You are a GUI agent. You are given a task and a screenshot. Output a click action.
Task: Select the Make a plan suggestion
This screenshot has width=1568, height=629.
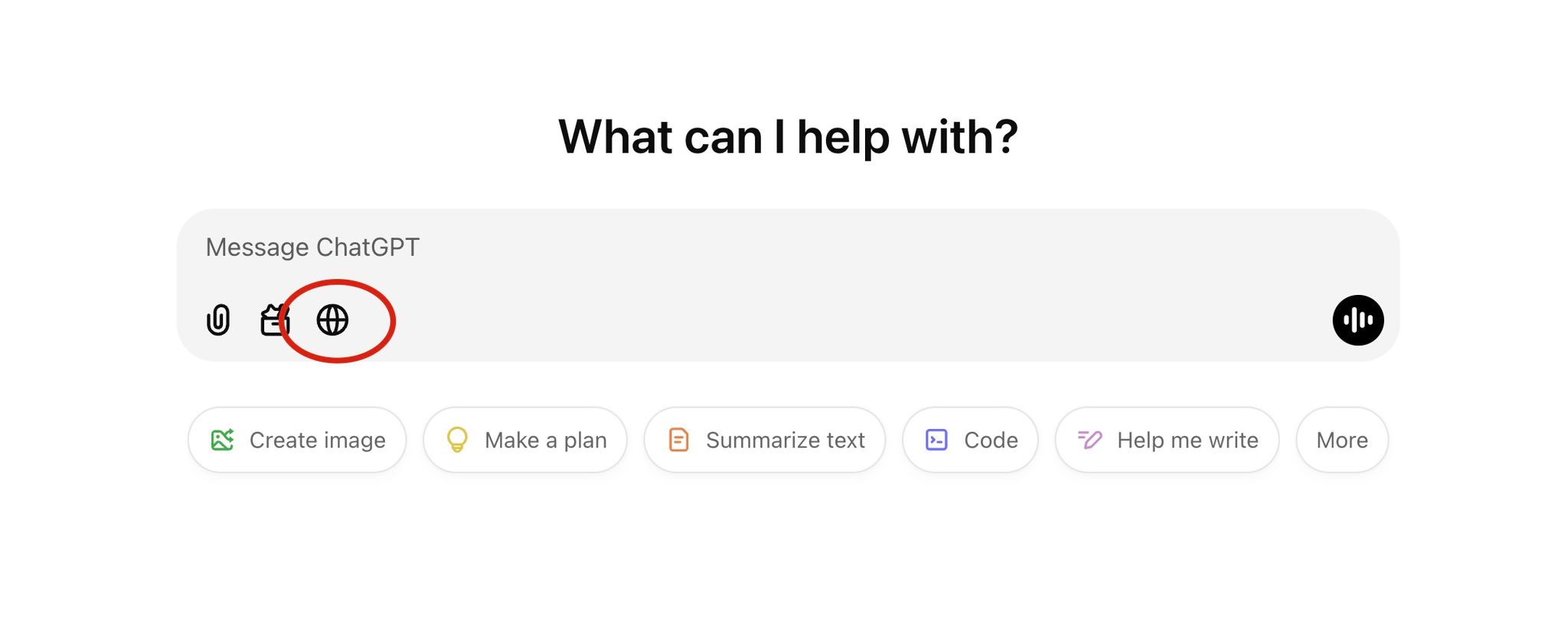[525, 440]
